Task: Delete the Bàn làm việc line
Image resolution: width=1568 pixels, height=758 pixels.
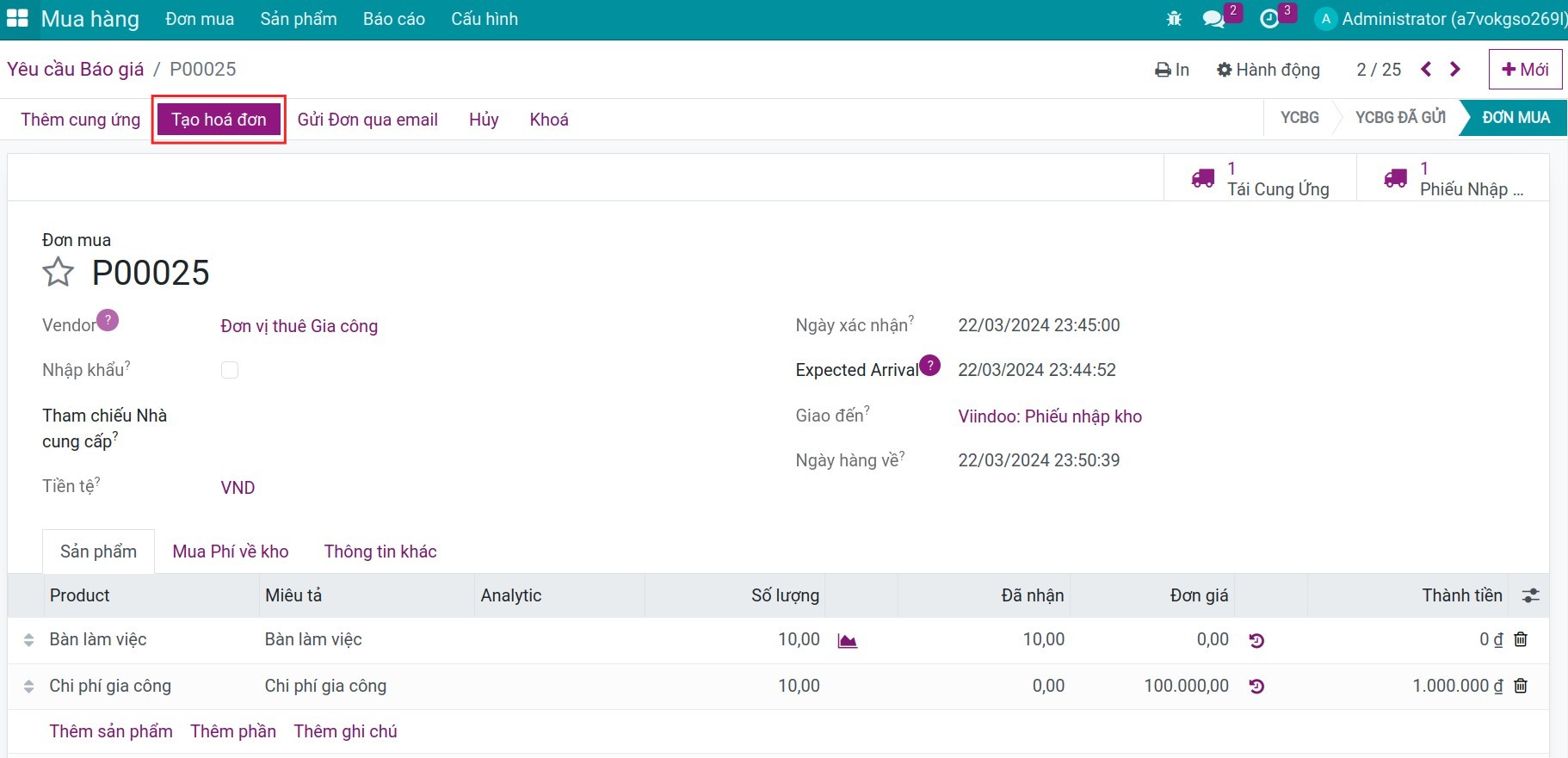Action: 1521,639
